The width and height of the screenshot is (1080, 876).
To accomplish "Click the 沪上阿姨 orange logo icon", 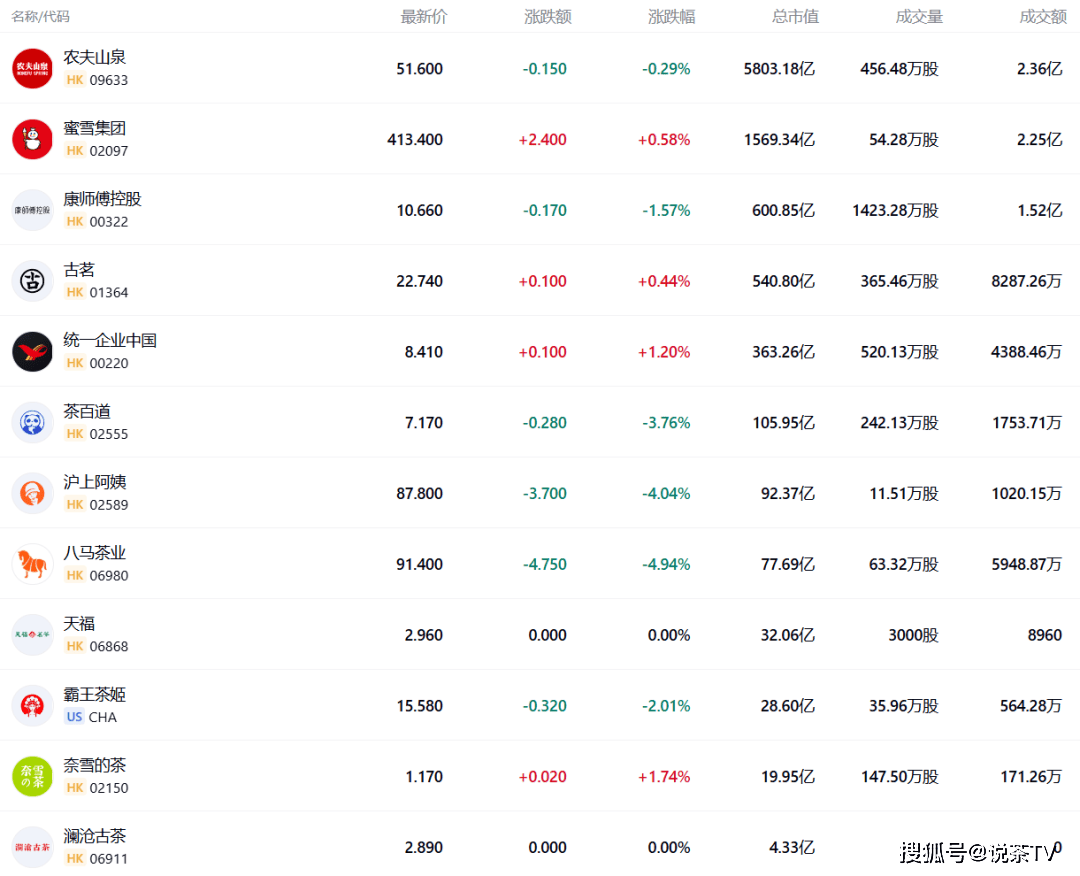I will pyautogui.click(x=32, y=493).
